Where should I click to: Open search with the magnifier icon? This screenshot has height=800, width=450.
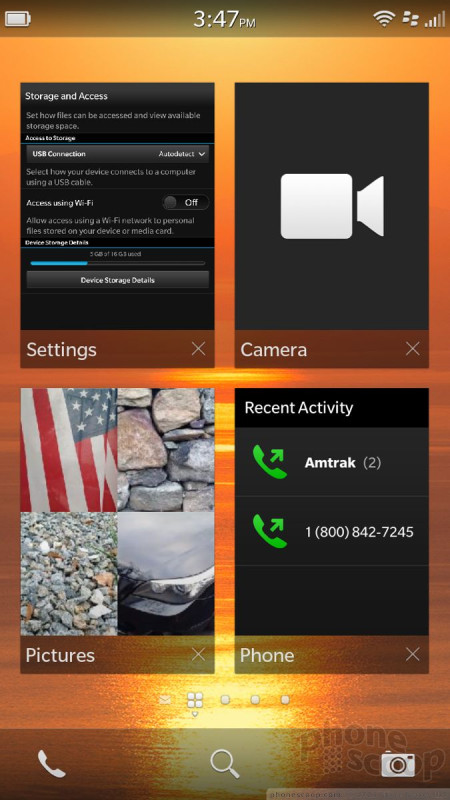coord(225,764)
